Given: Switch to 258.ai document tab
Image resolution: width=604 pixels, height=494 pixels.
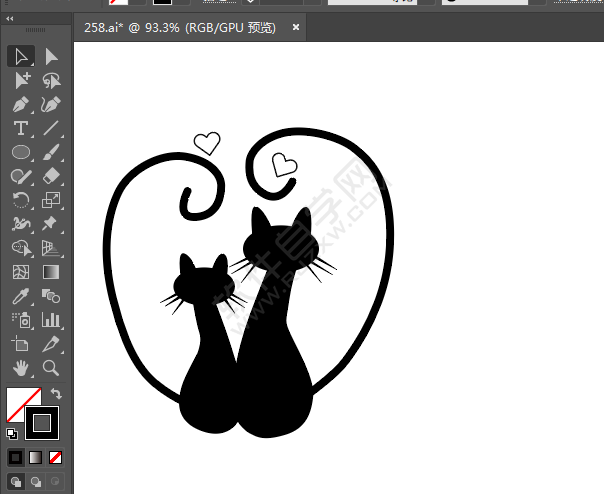Looking at the screenshot, I should 180,28.
